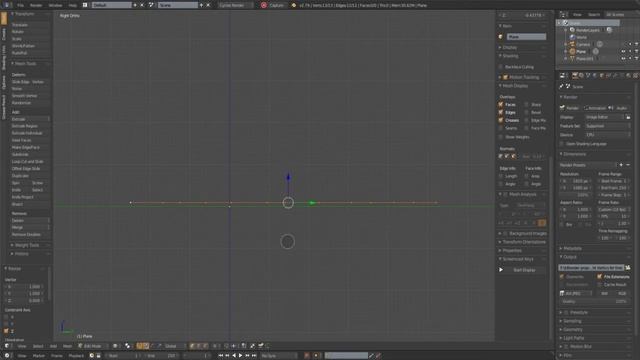The image size is (640, 360).
Task: Toggle the Creases overlay checkbox
Action: pyautogui.click(x=501, y=120)
